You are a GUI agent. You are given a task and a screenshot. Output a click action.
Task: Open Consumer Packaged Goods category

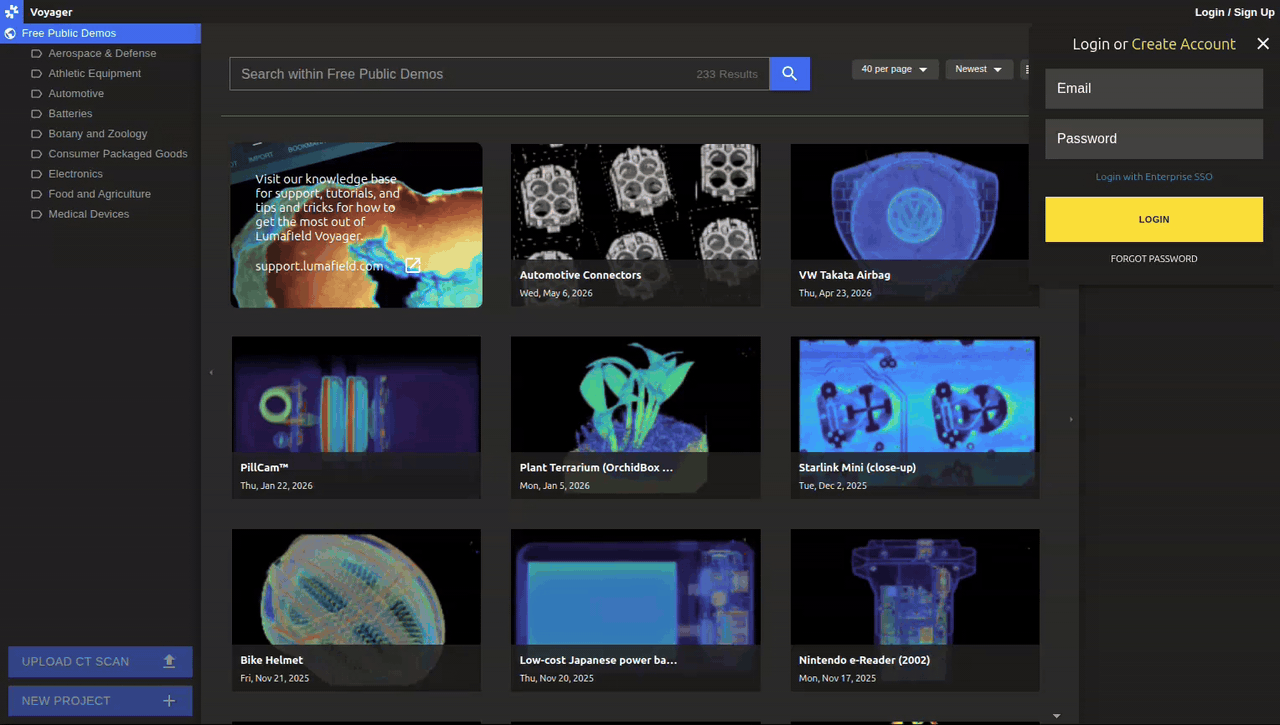pyautogui.click(x=118, y=154)
